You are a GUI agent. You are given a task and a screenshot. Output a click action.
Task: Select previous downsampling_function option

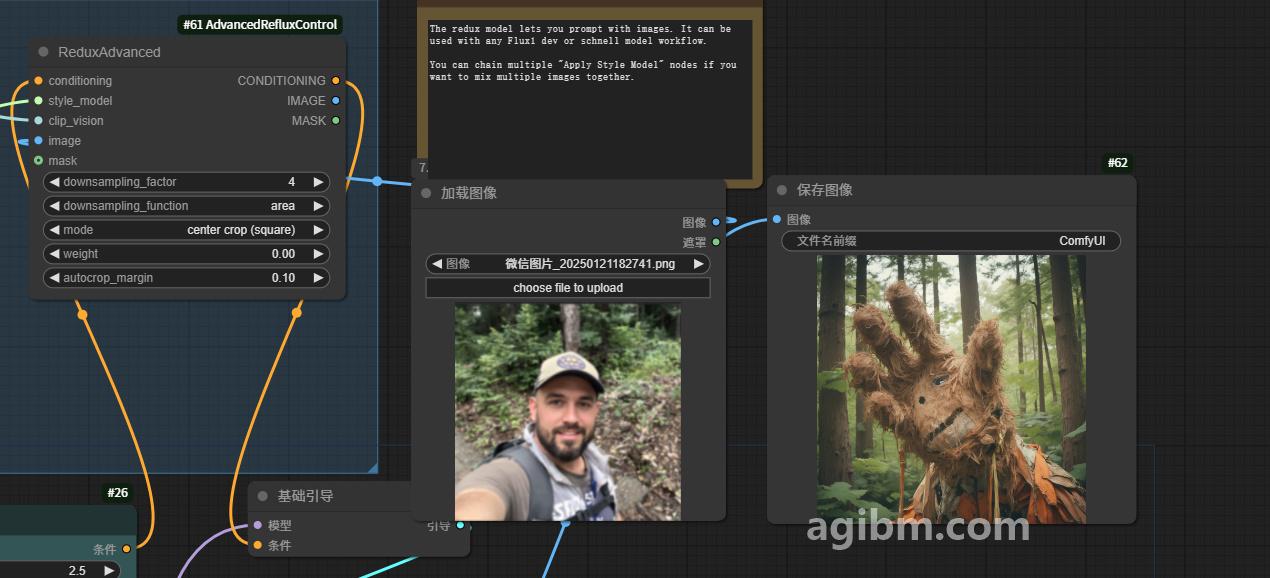[x=54, y=206]
